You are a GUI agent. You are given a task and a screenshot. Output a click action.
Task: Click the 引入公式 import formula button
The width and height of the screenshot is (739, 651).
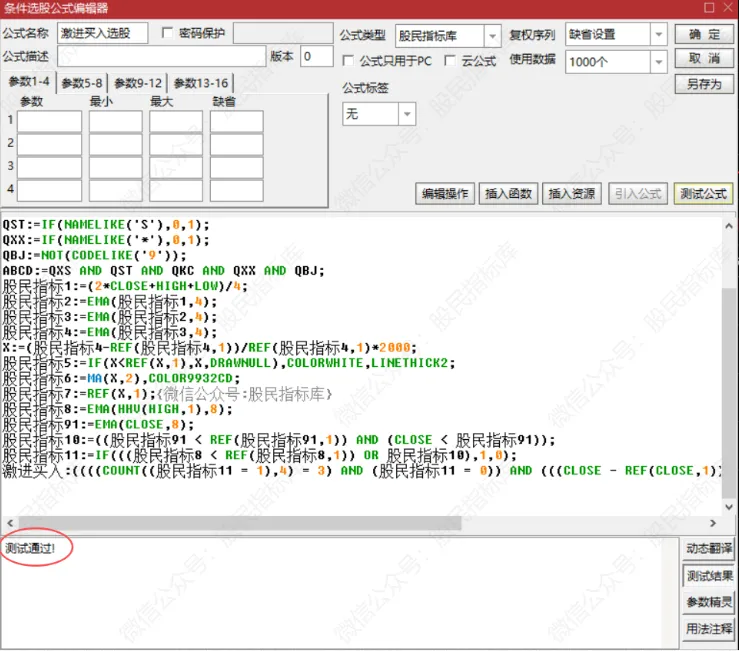click(638, 194)
